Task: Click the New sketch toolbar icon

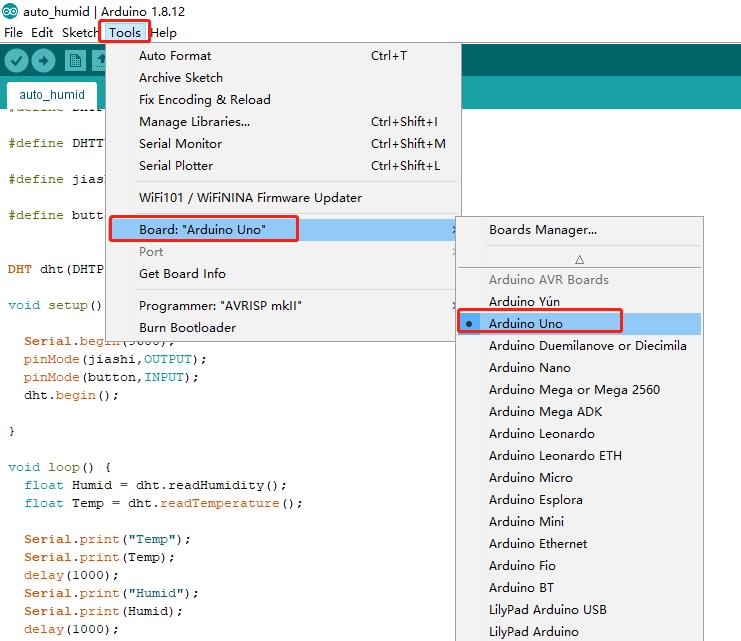Action: click(x=76, y=61)
